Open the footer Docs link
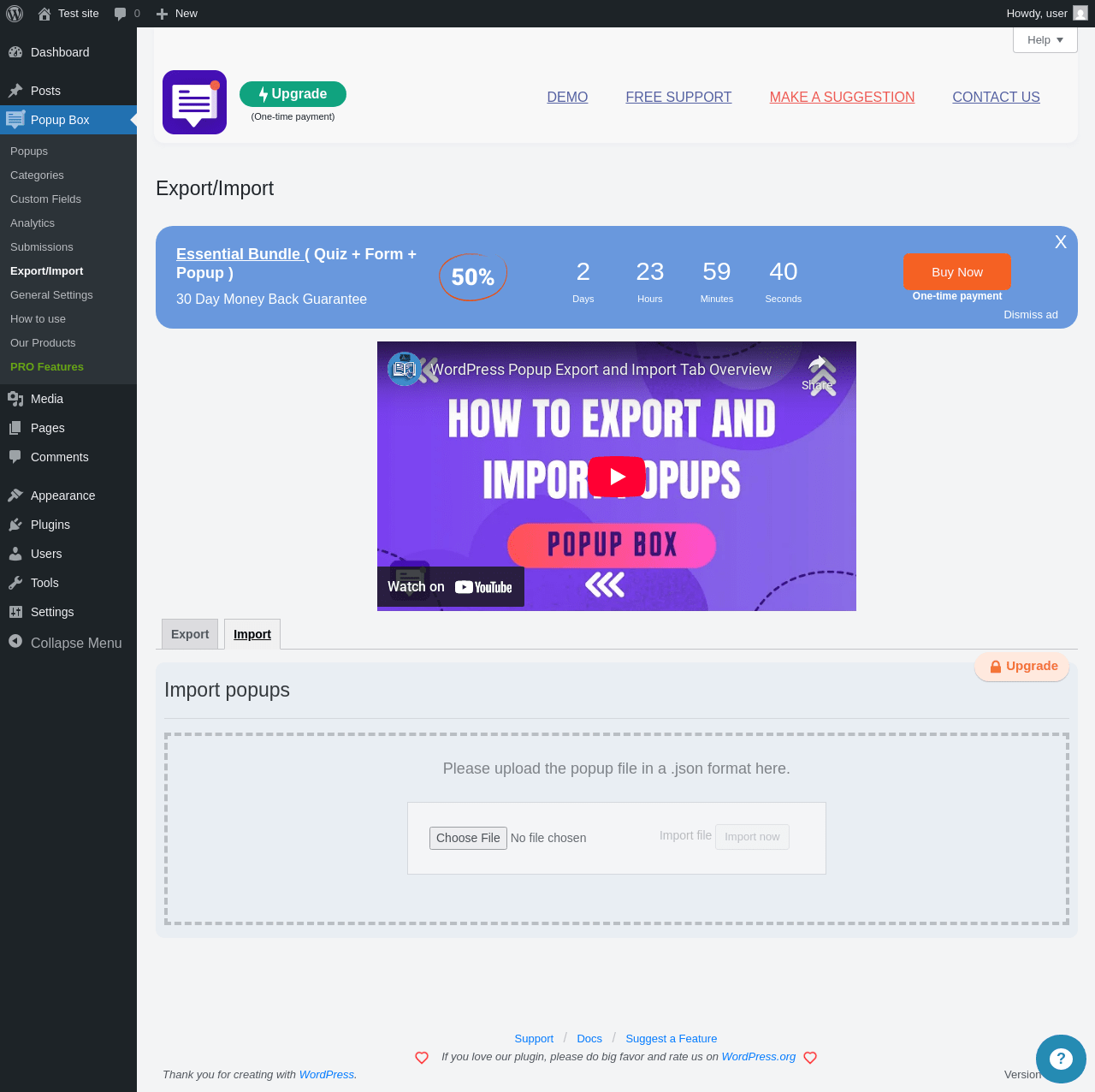 click(x=589, y=1039)
